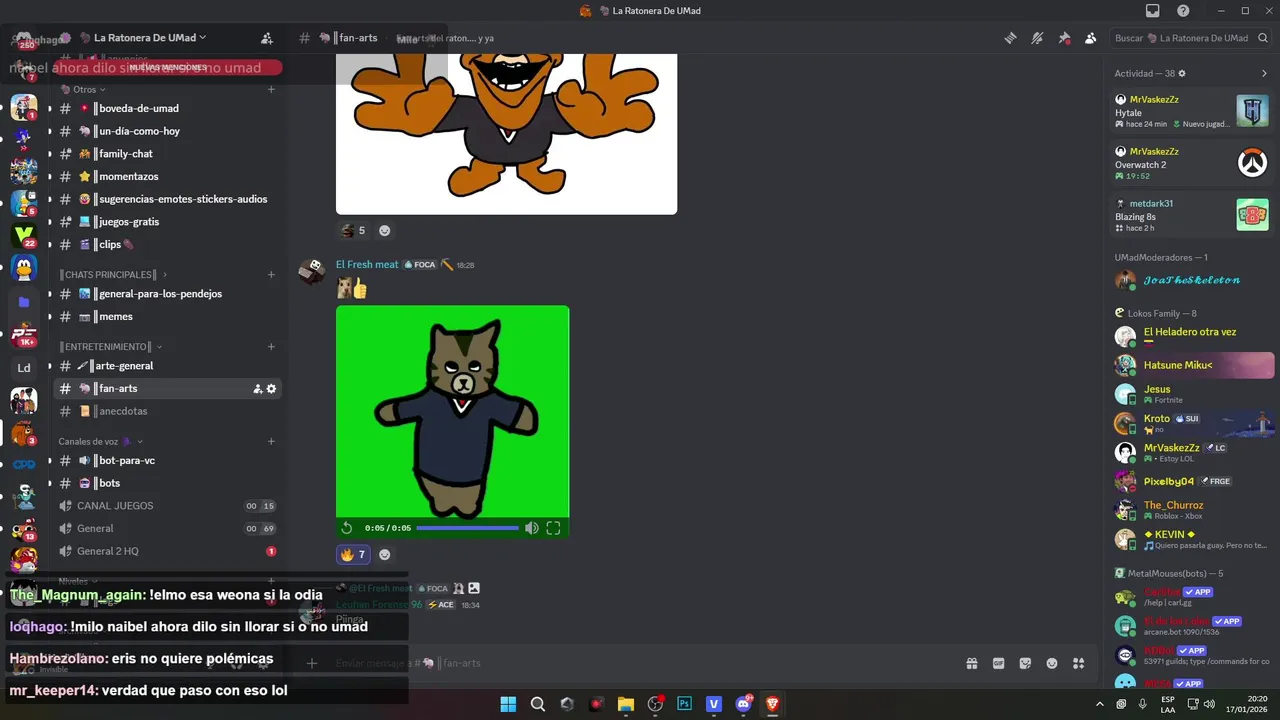The height and width of the screenshot is (720, 1280).
Task: Toggle channel notification mute bell icon
Action: pyautogui.click(x=1037, y=38)
